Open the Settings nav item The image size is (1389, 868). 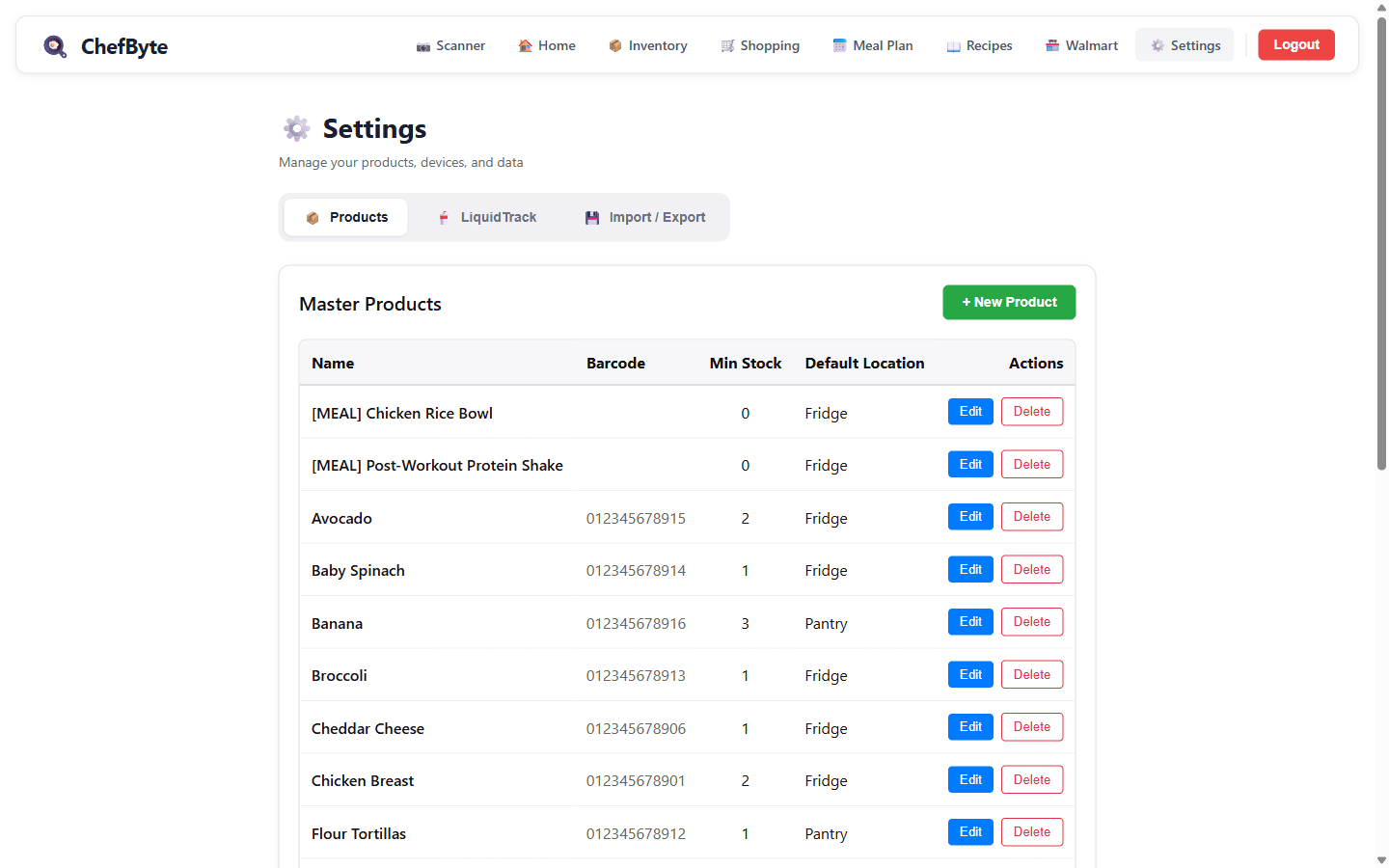point(1185,44)
